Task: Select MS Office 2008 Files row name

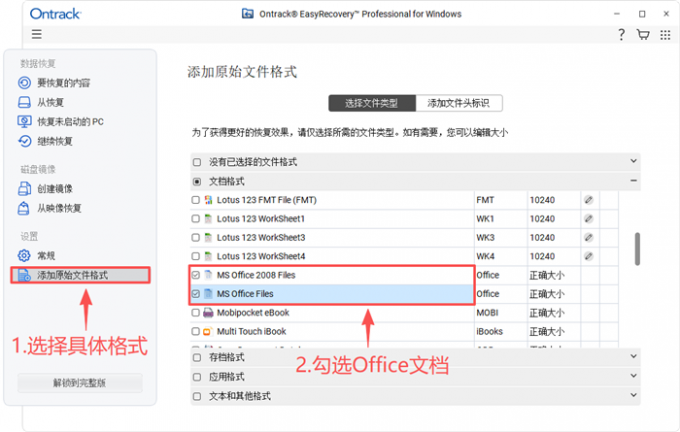Action: click(x=256, y=275)
